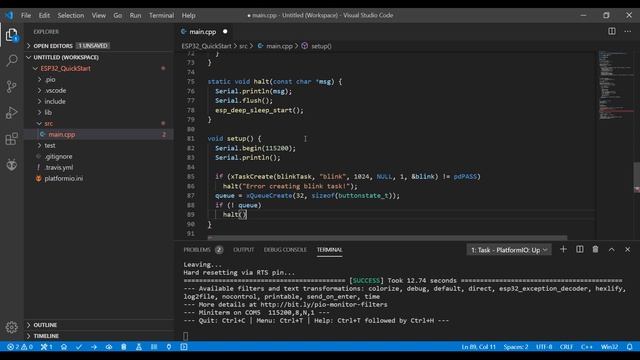Click C++ language mode selector
The width and height of the screenshot is (640, 360).
click(x=587, y=347)
